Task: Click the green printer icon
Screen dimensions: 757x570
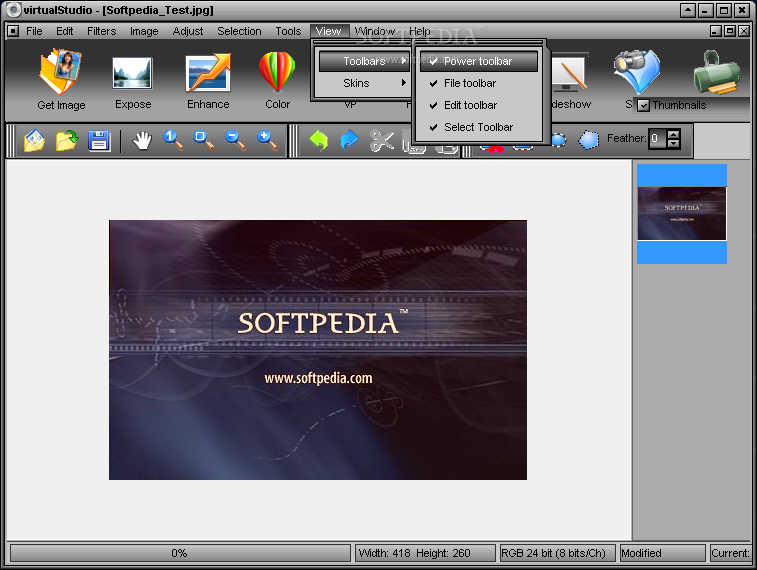Action: [716, 72]
